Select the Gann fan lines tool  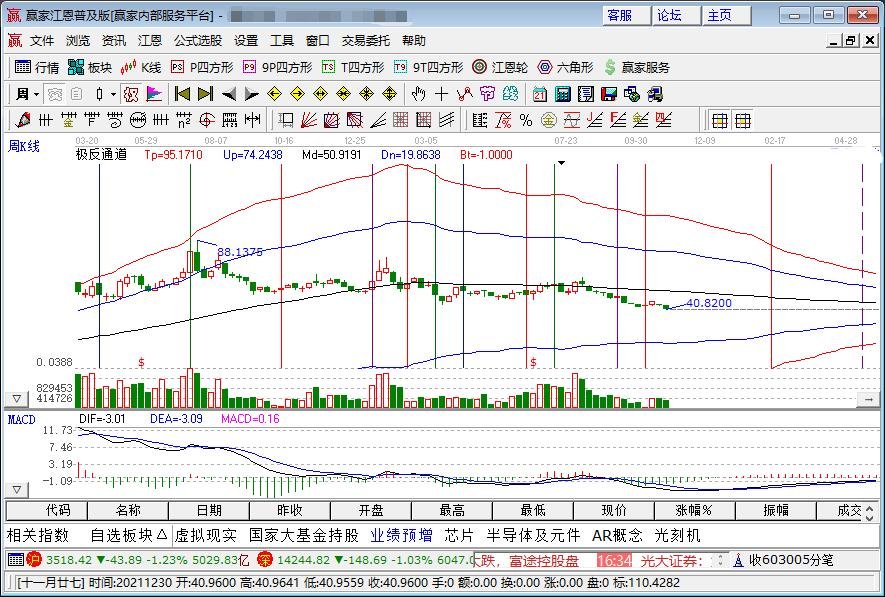tap(309, 120)
